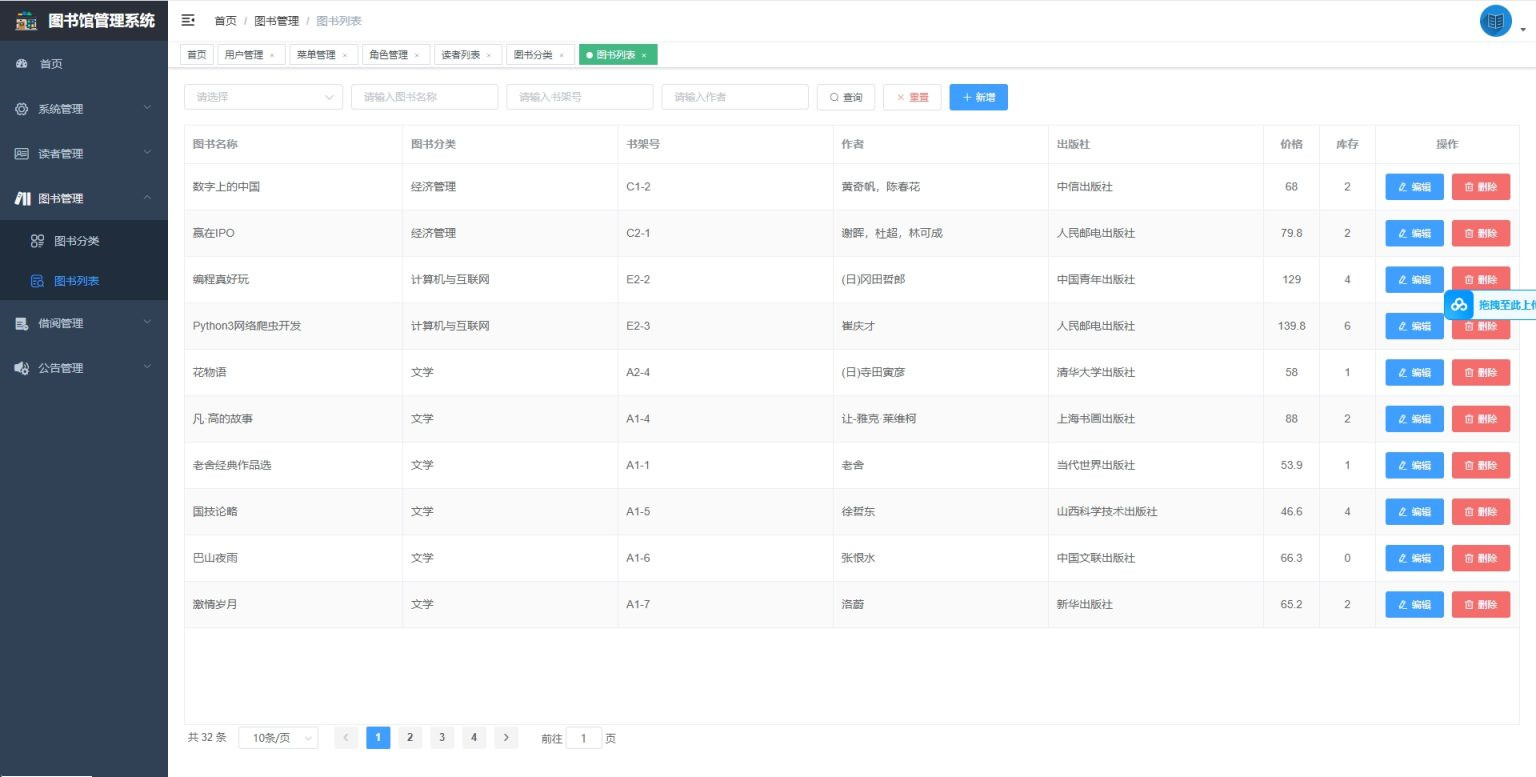Close the 图书分类 tab
The width and height of the screenshot is (1536, 777).
[x=561, y=55]
